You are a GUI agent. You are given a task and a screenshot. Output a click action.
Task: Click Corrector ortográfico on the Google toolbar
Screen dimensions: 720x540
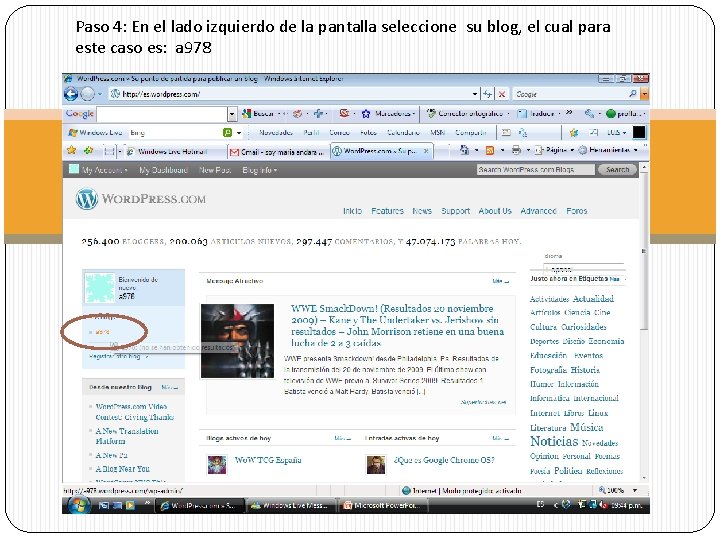point(466,113)
